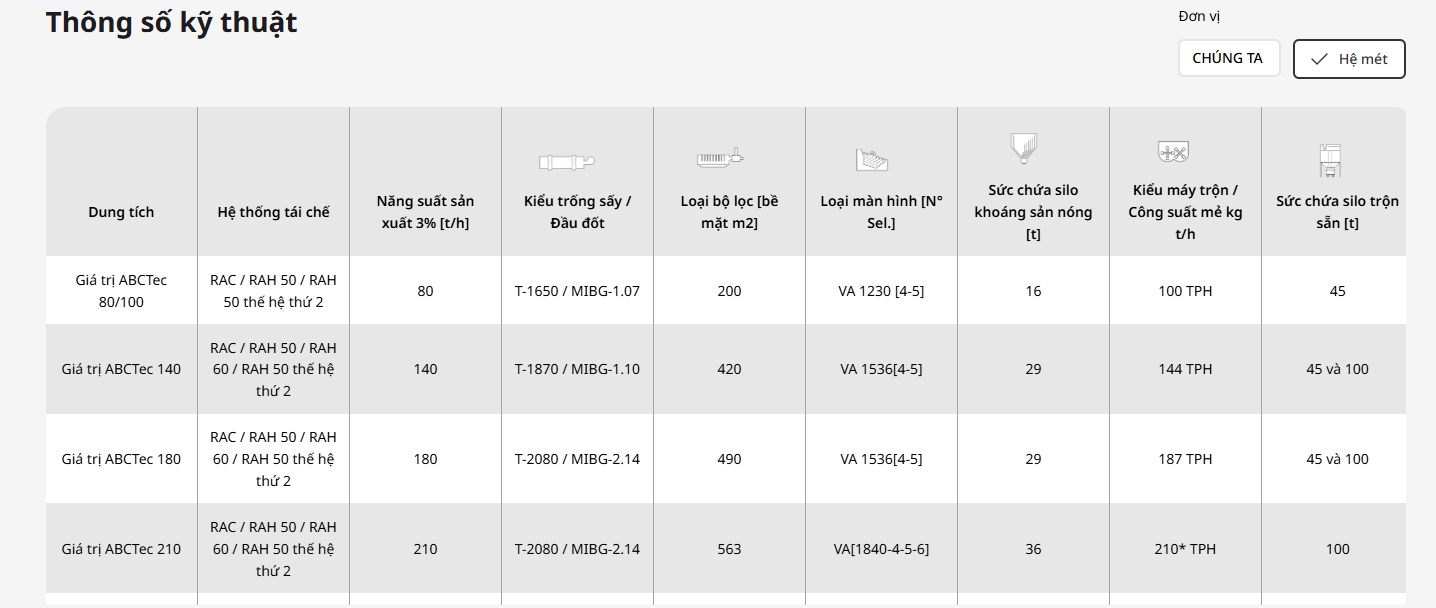The image size is (1436, 608).
Task: Click the hot mineral silo icon
Action: point(1024,148)
